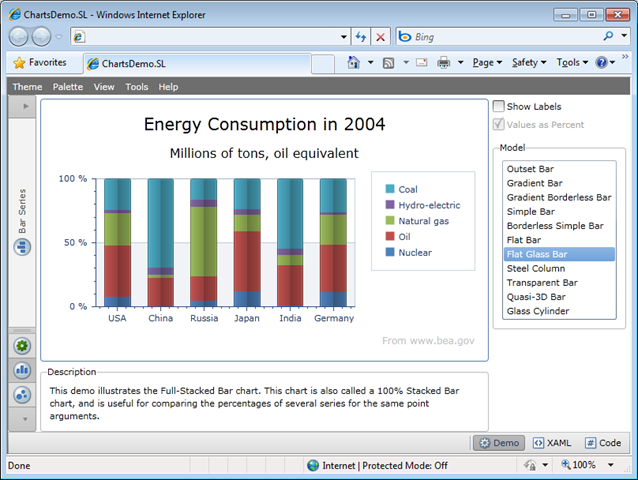Select Gradient Borderless Bar model
Screen dimensions: 638x480
559,197
